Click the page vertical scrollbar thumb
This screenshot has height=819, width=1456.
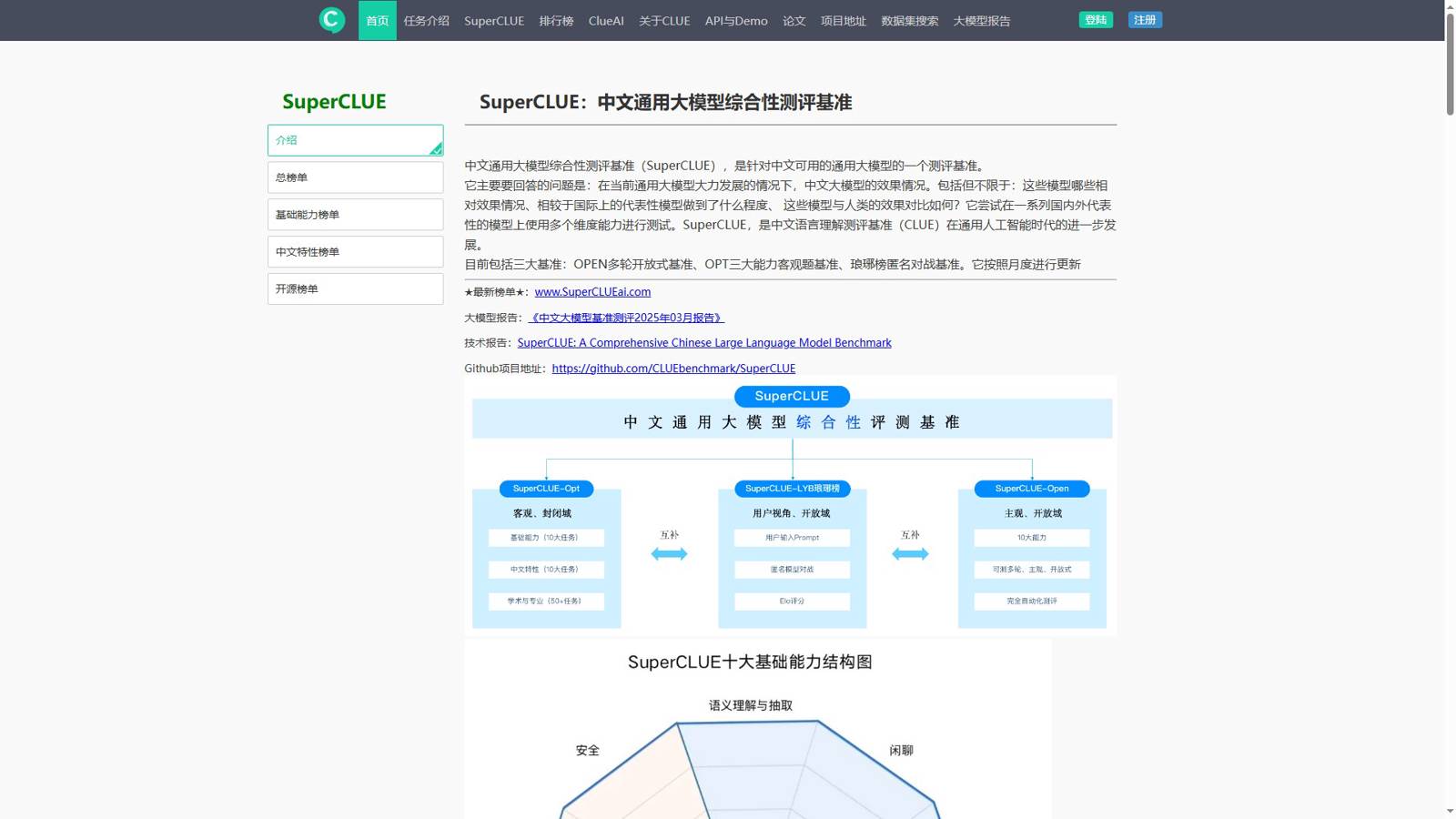[x=1450, y=64]
